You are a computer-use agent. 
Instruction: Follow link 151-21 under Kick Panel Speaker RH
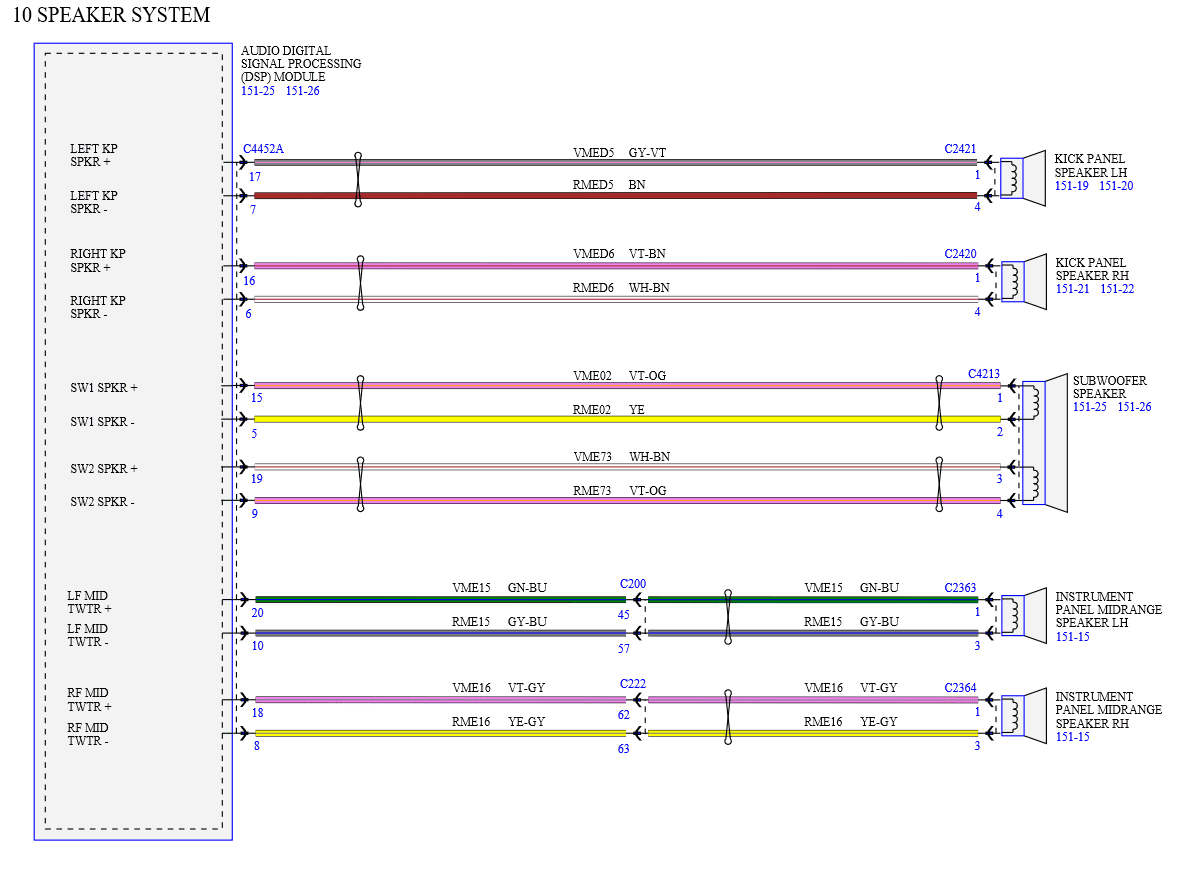coord(1072,288)
